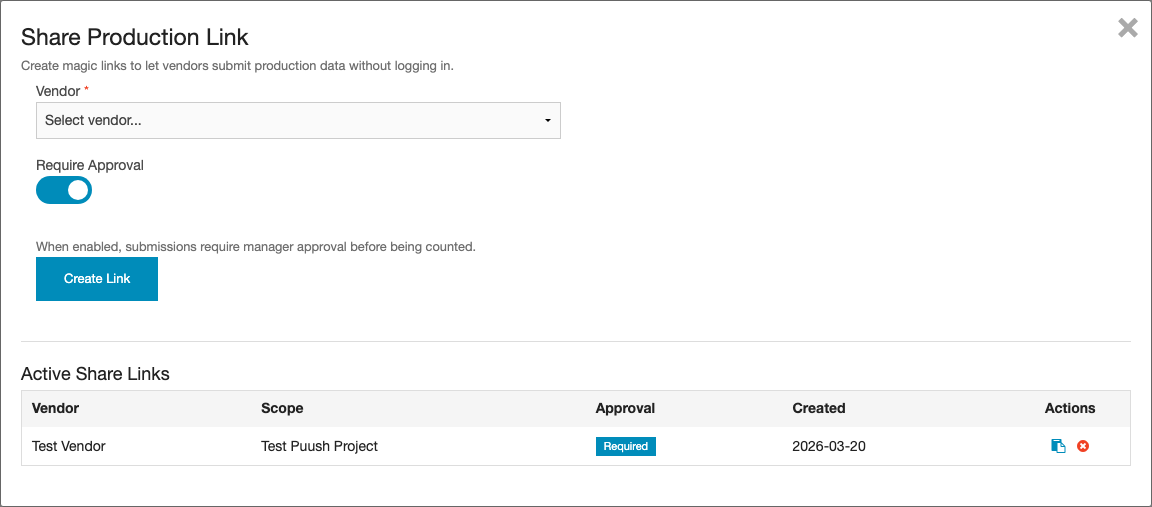Screen dimensions: 1152x507
Task: Click the Vendor column header in table
Action: tap(56, 408)
